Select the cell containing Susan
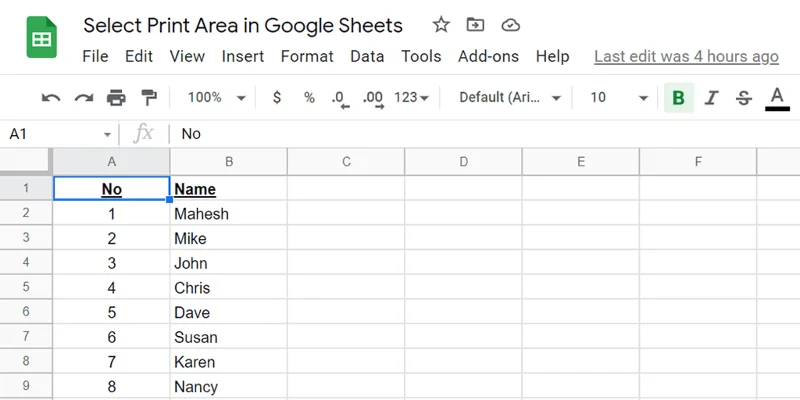Image resolution: width=800 pixels, height=400 pixels. [229, 336]
